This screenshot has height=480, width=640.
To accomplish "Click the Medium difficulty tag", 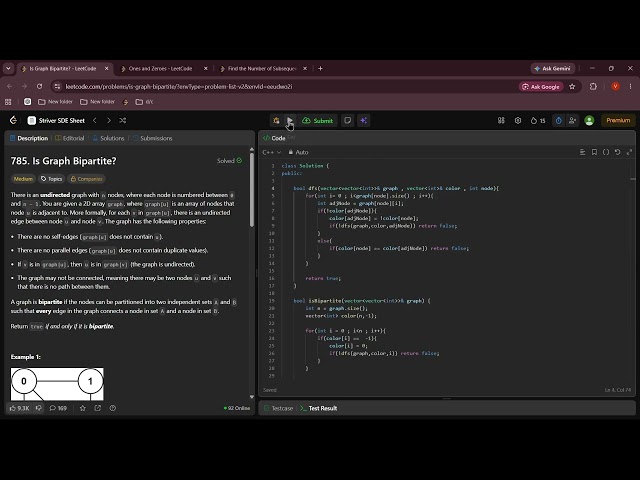I will [23, 179].
